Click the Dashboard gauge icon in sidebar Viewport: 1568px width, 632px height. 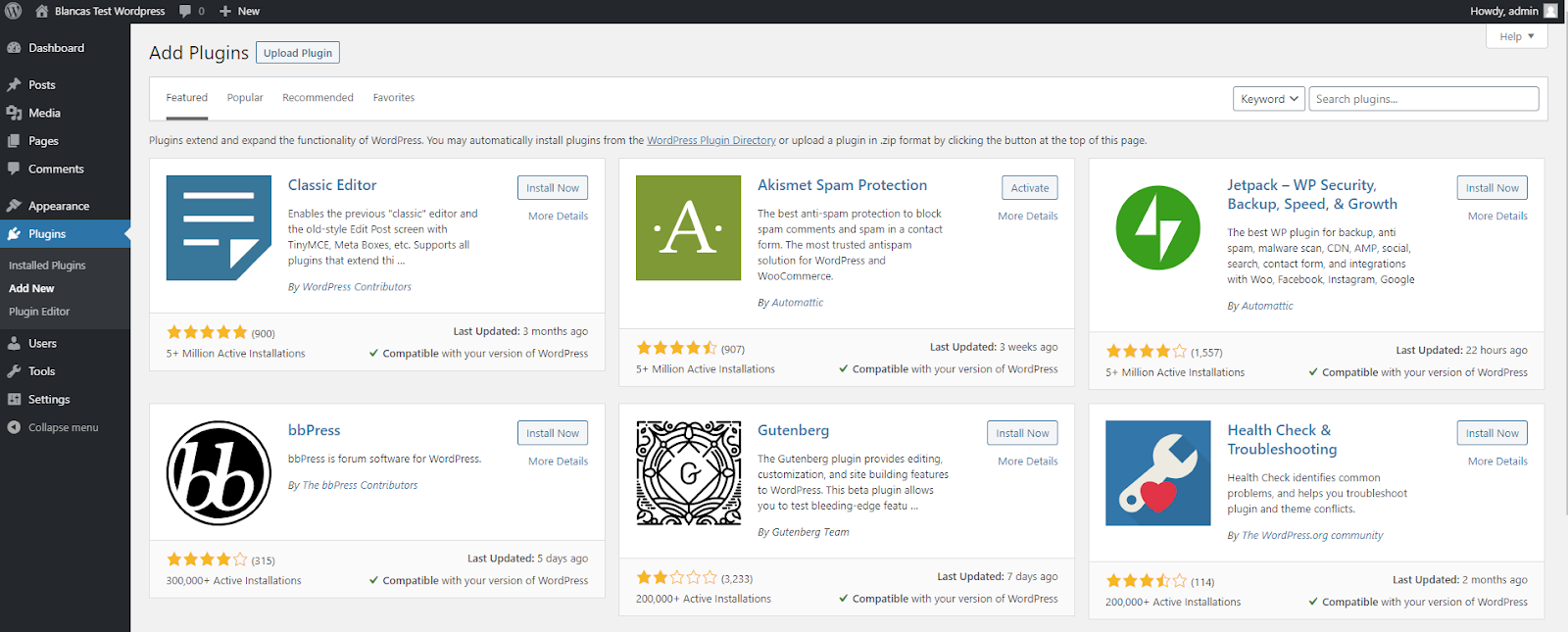click(x=14, y=48)
